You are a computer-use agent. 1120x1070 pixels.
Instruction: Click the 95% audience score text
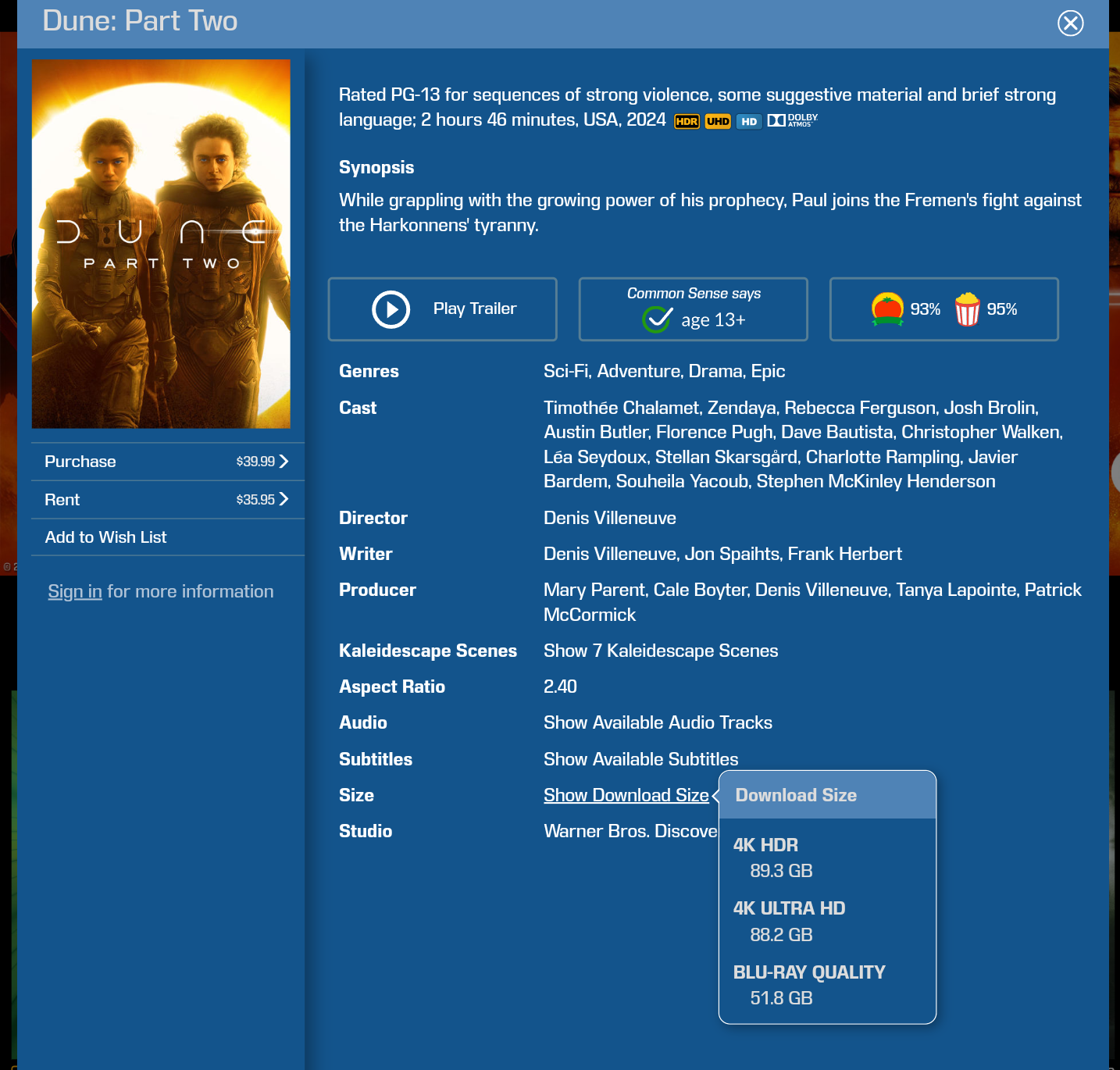coord(1002,309)
